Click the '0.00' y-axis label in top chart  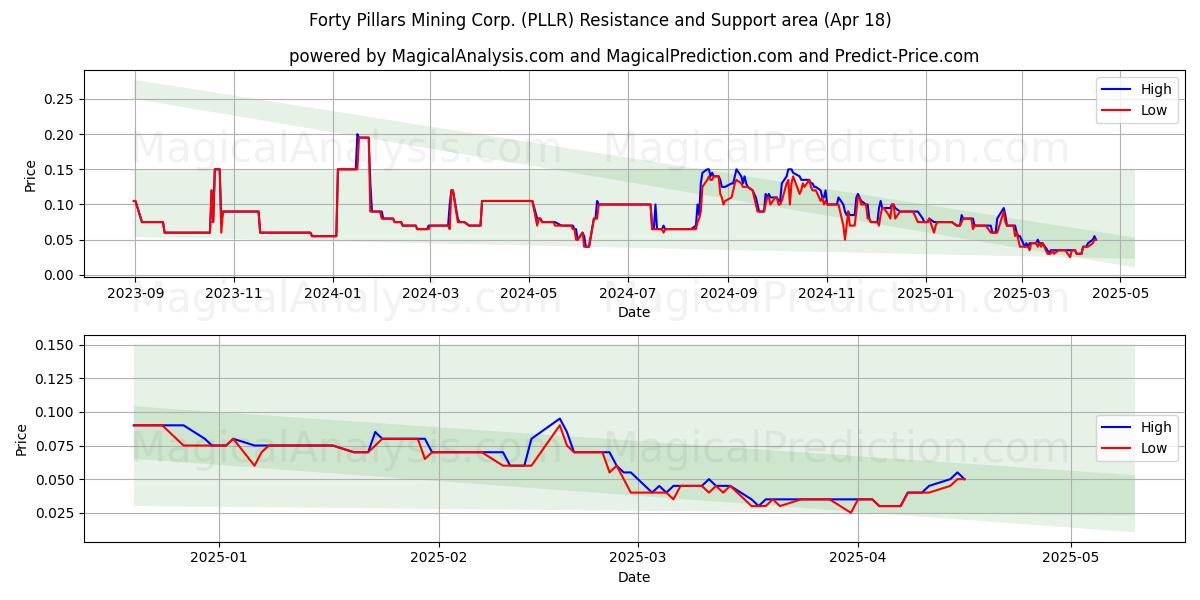click(60, 275)
